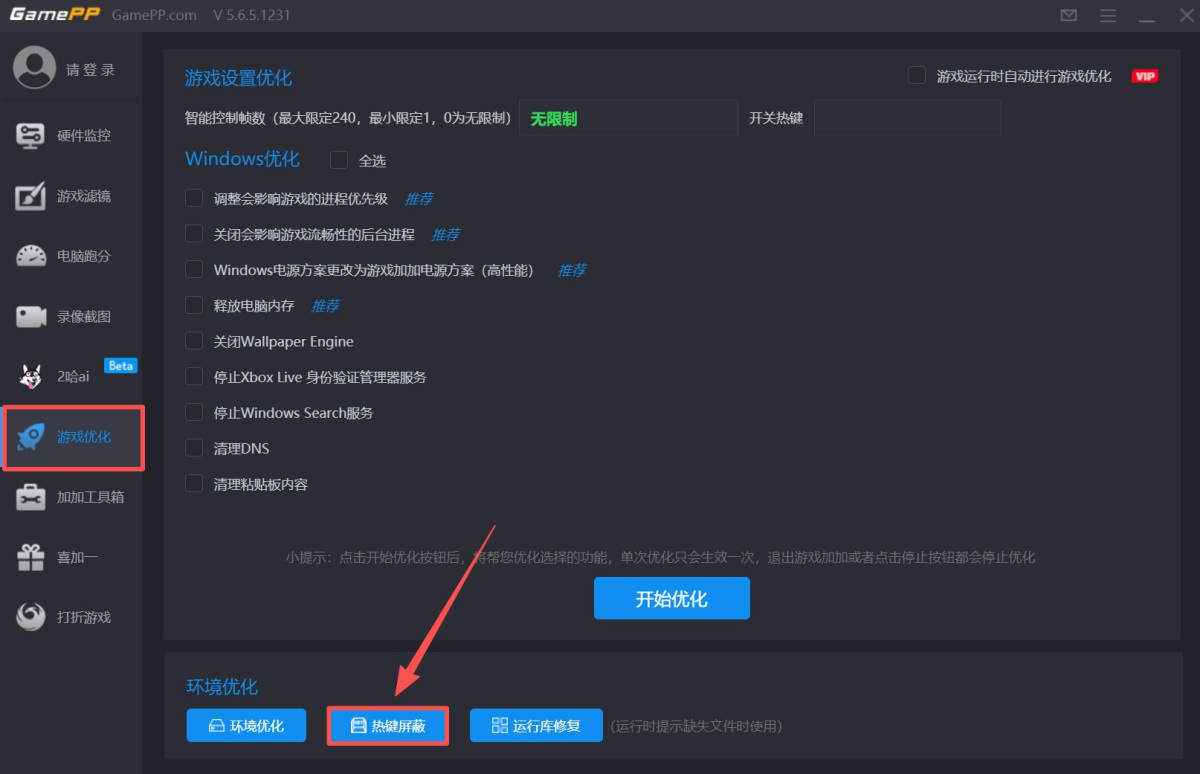Open the 打折游戏 discount games icon
Viewport: 1200px width, 774px height.
31,617
